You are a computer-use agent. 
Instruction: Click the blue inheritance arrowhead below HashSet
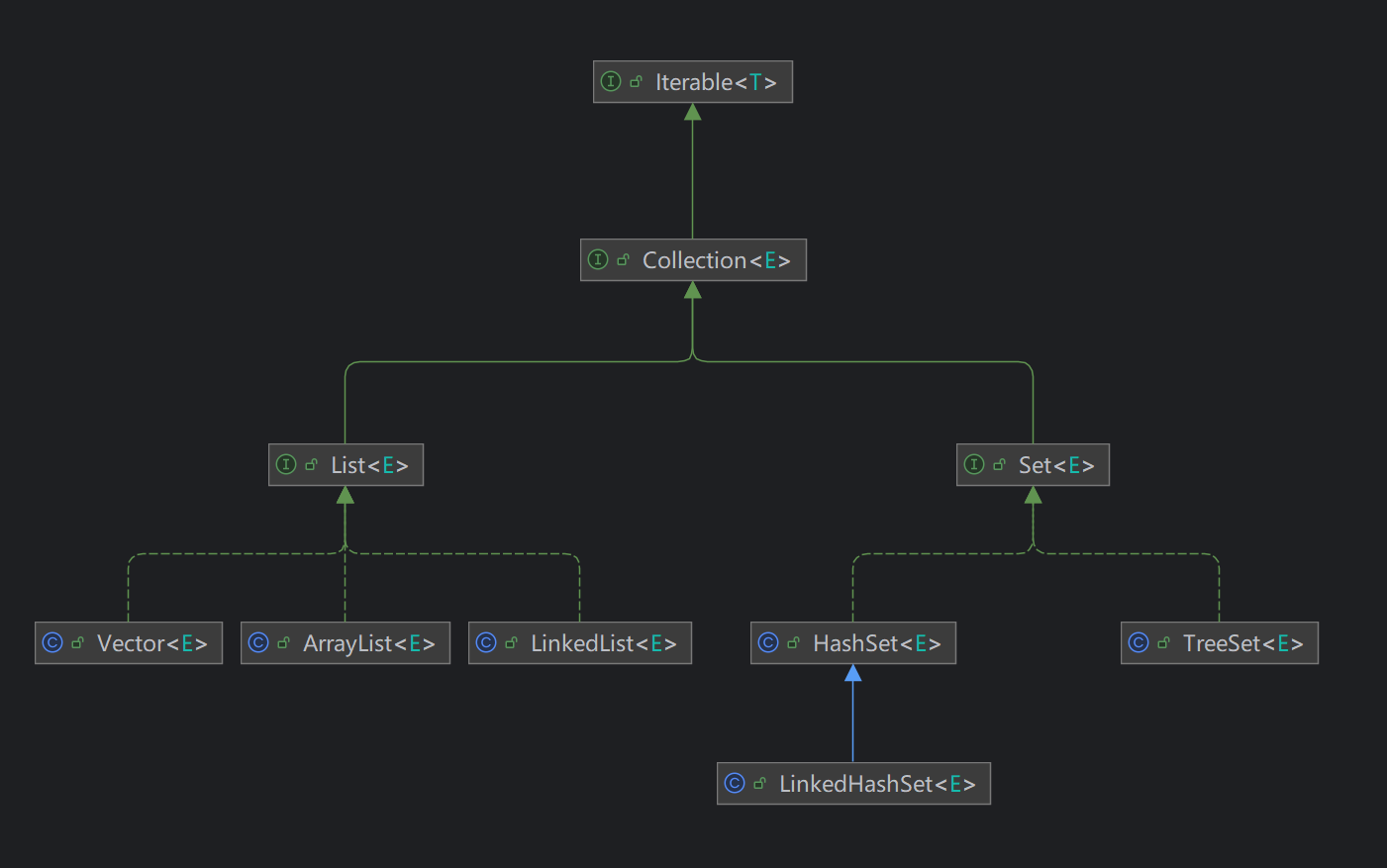[x=852, y=674]
